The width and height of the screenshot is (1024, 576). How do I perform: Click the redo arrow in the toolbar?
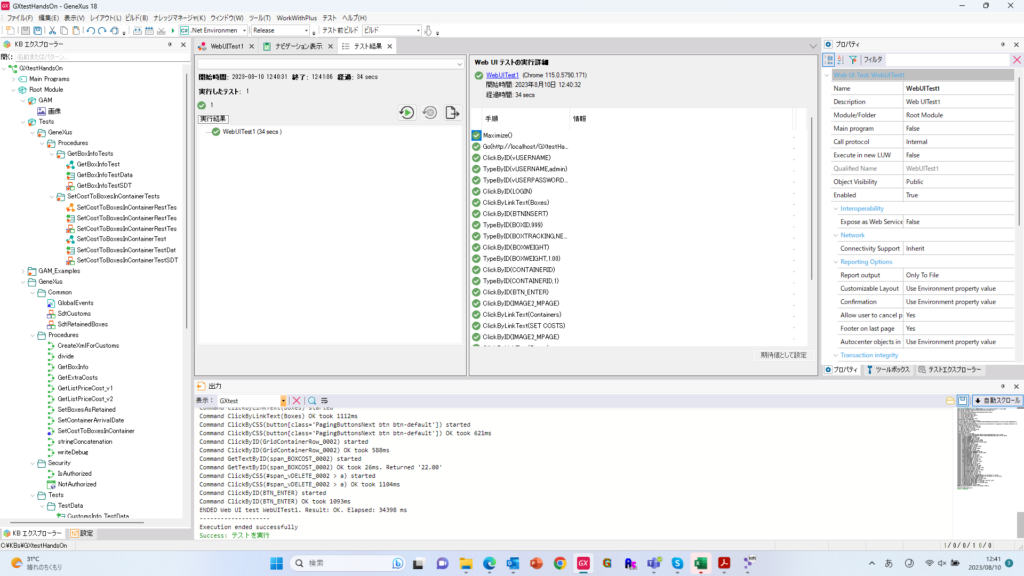click(x=102, y=31)
